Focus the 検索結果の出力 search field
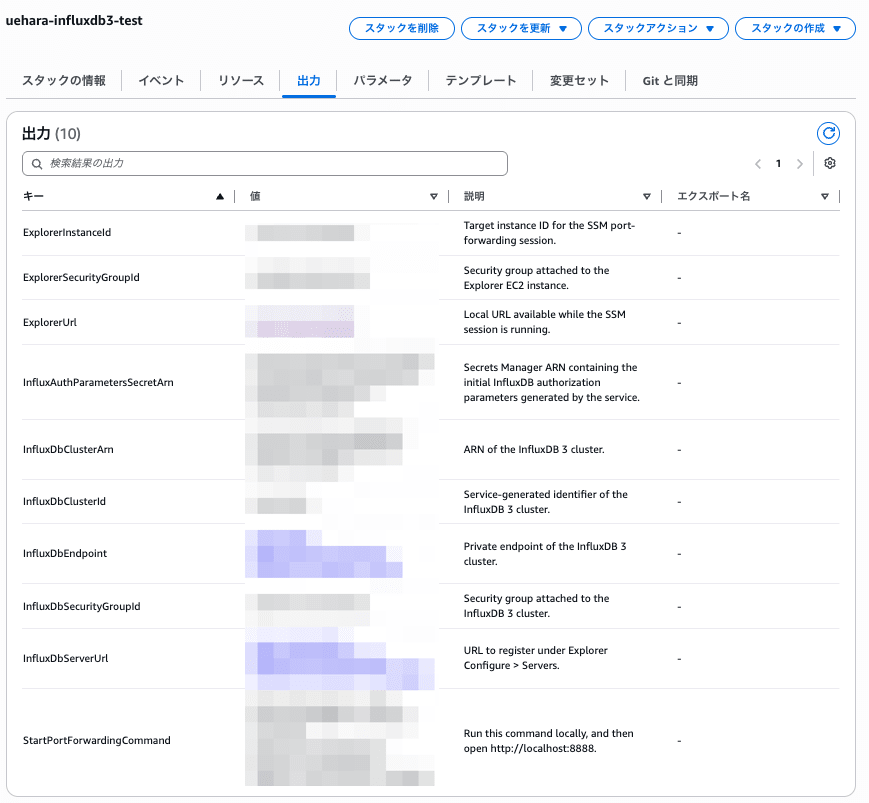 click(x=265, y=163)
